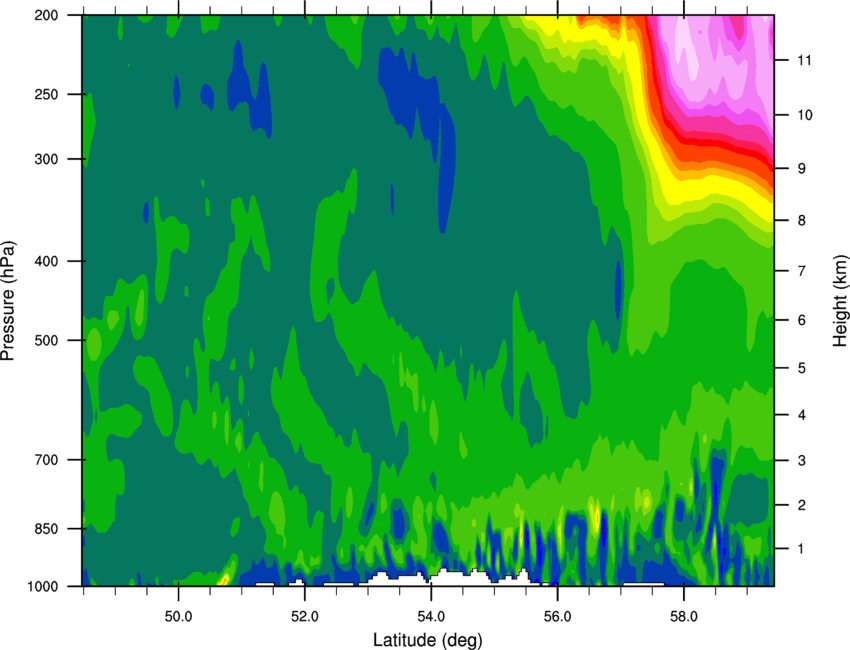This screenshot has width=850, height=650.
Task: Click the 250 pressure tick label
Action: pyautogui.click(x=47, y=94)
